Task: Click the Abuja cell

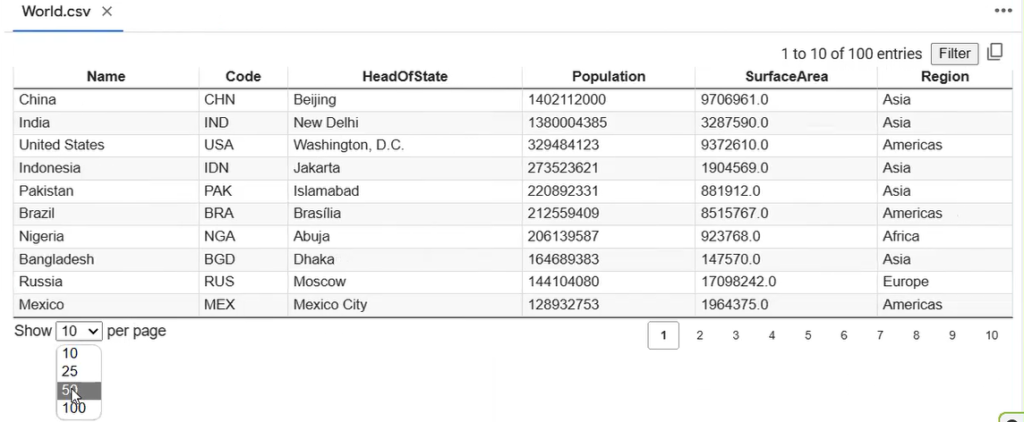Action: point(405,236)
